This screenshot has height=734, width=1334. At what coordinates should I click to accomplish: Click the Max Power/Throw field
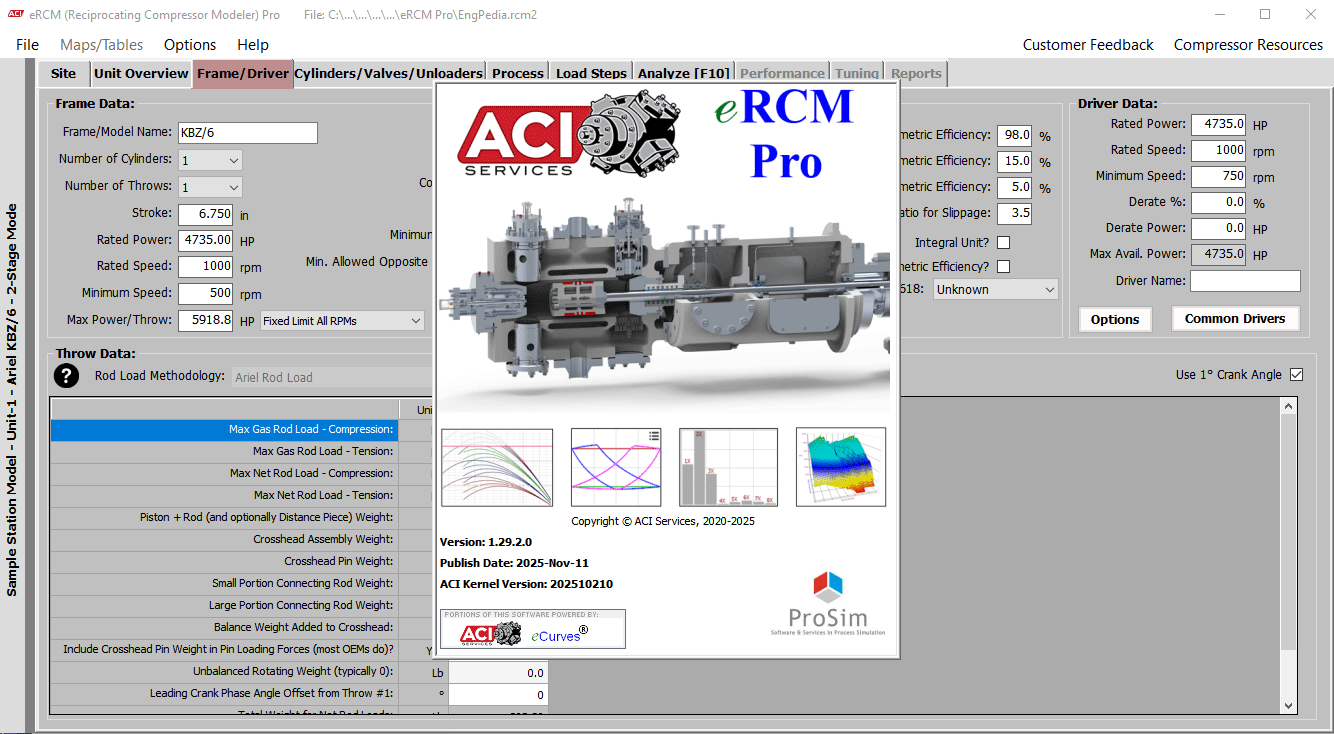[205, 321]
